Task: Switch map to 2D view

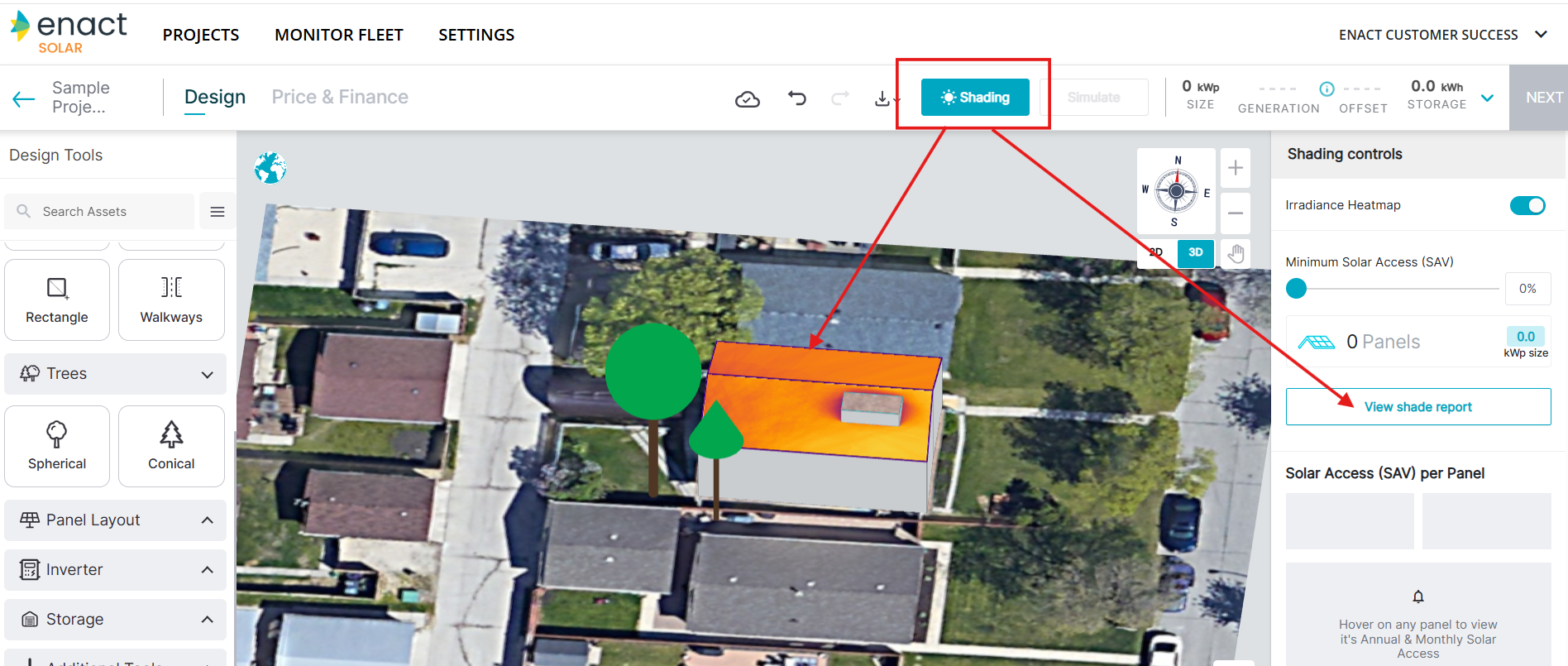Action: pyautogui.click(x=1157, y=252)
